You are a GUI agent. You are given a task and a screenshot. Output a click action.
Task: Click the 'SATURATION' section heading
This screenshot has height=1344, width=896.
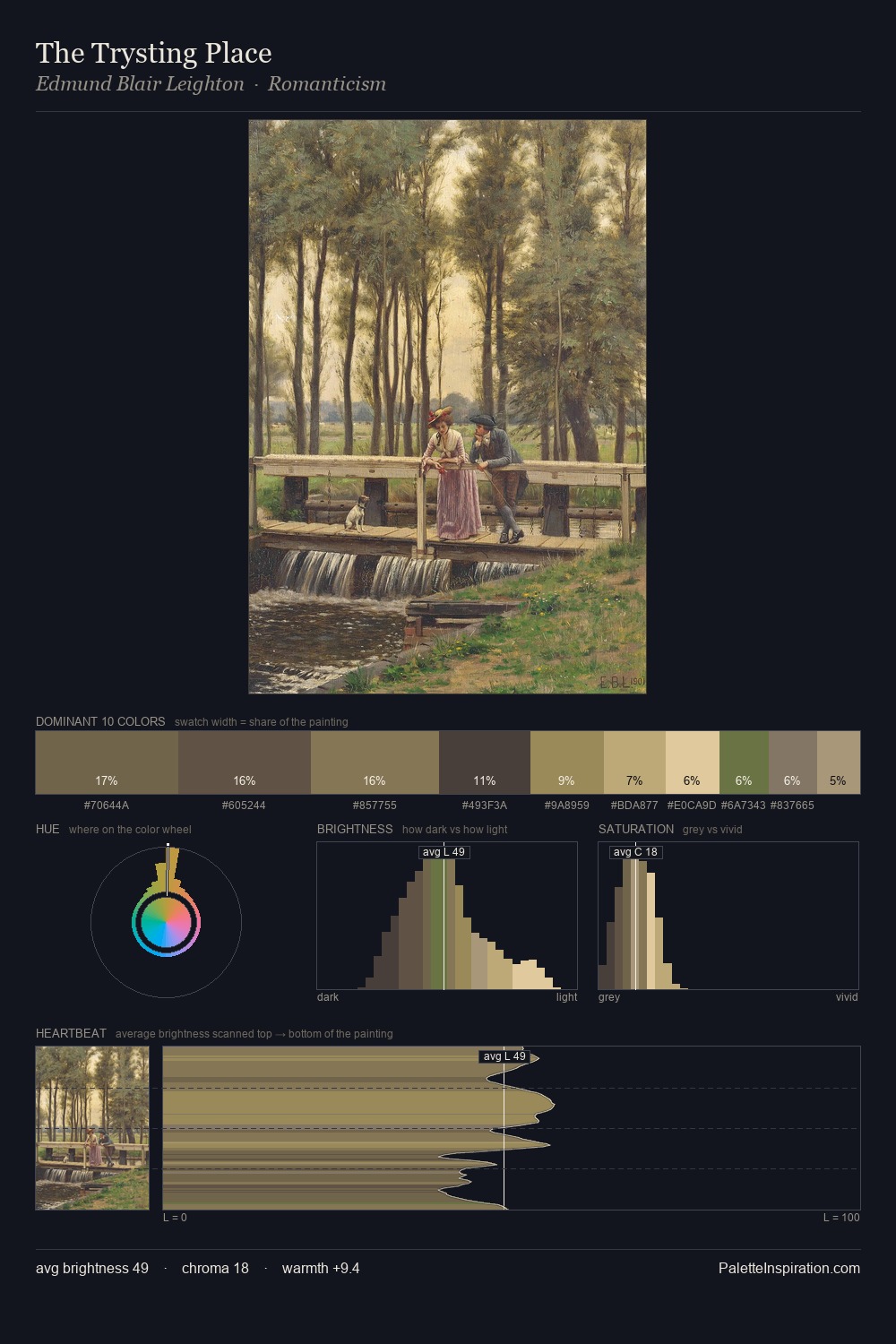click(636, 829)
